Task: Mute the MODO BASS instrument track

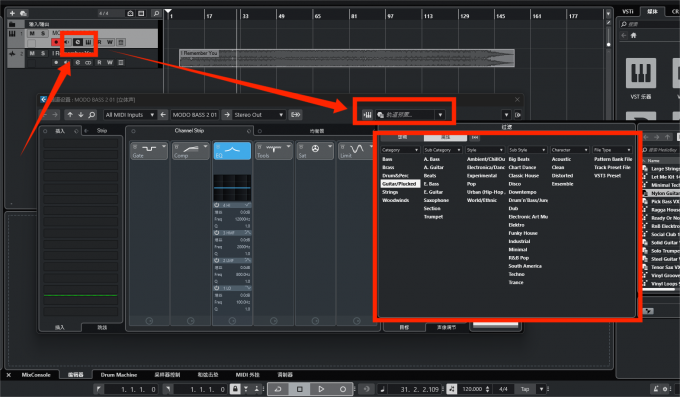Action: 32,33
